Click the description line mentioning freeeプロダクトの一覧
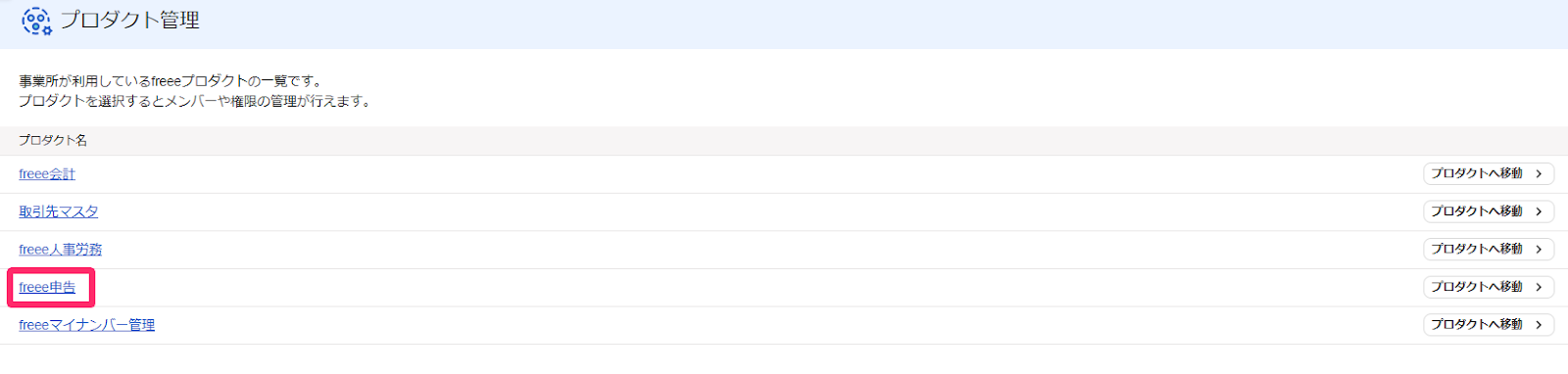The height and width of the screenshot is (374, 1568). [x=171, y=81]
